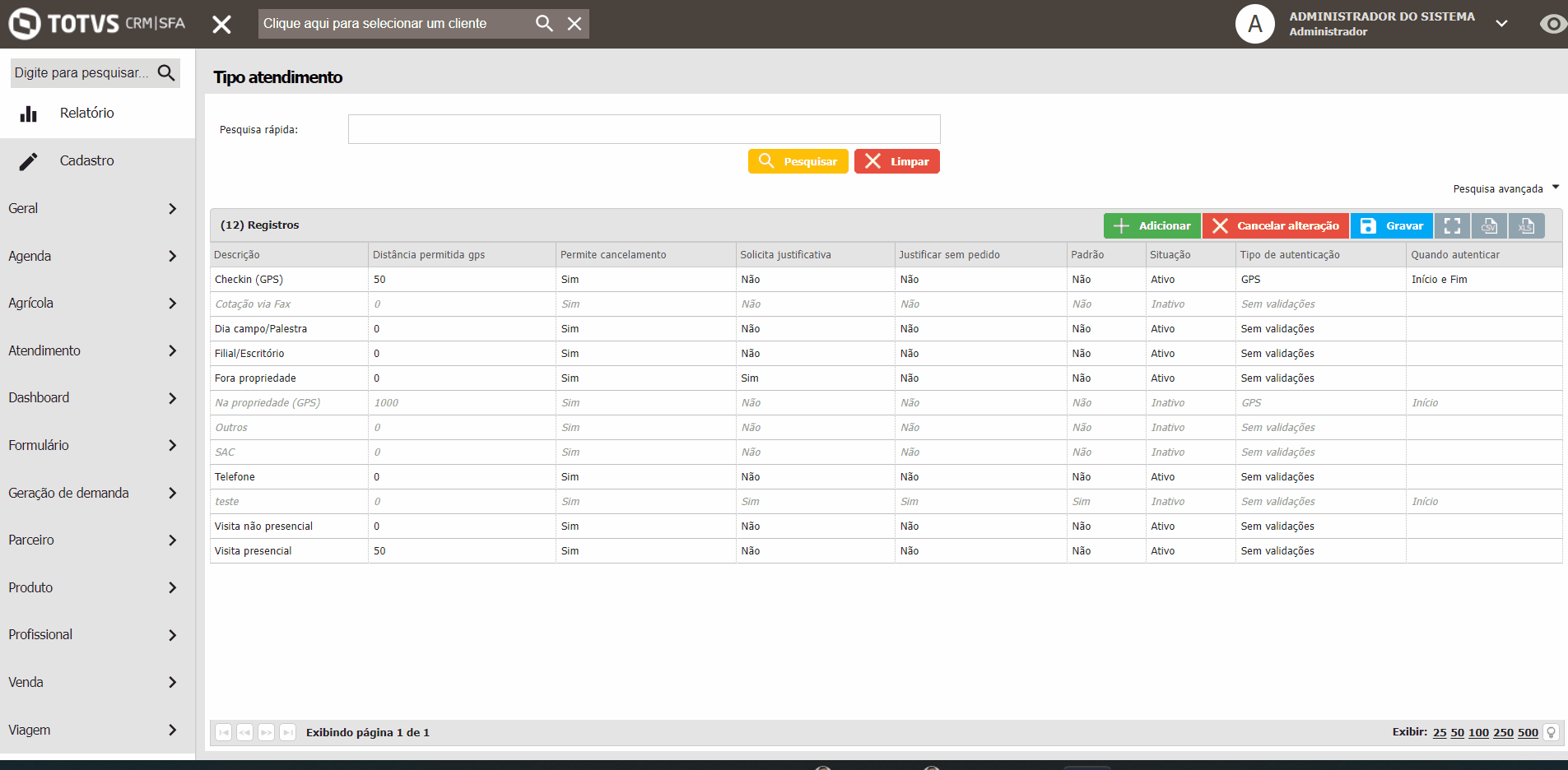Expand the Profissional menu
Image resolution: width=1568 pixels, height=770 pixels.
97,634
